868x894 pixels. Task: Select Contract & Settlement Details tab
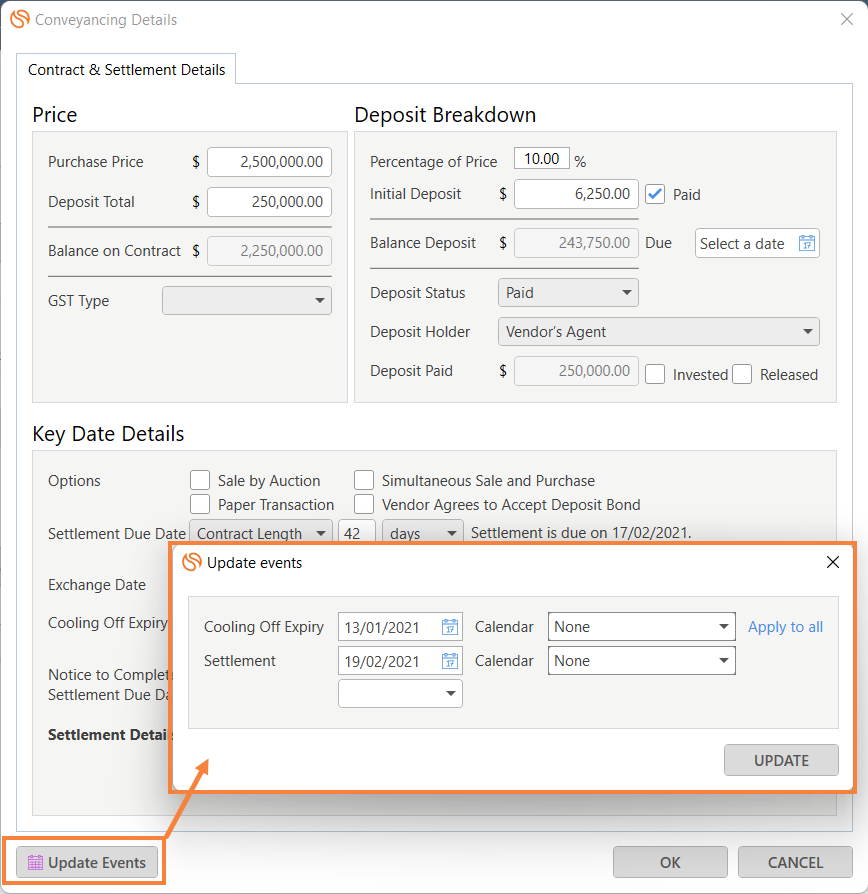126,70
